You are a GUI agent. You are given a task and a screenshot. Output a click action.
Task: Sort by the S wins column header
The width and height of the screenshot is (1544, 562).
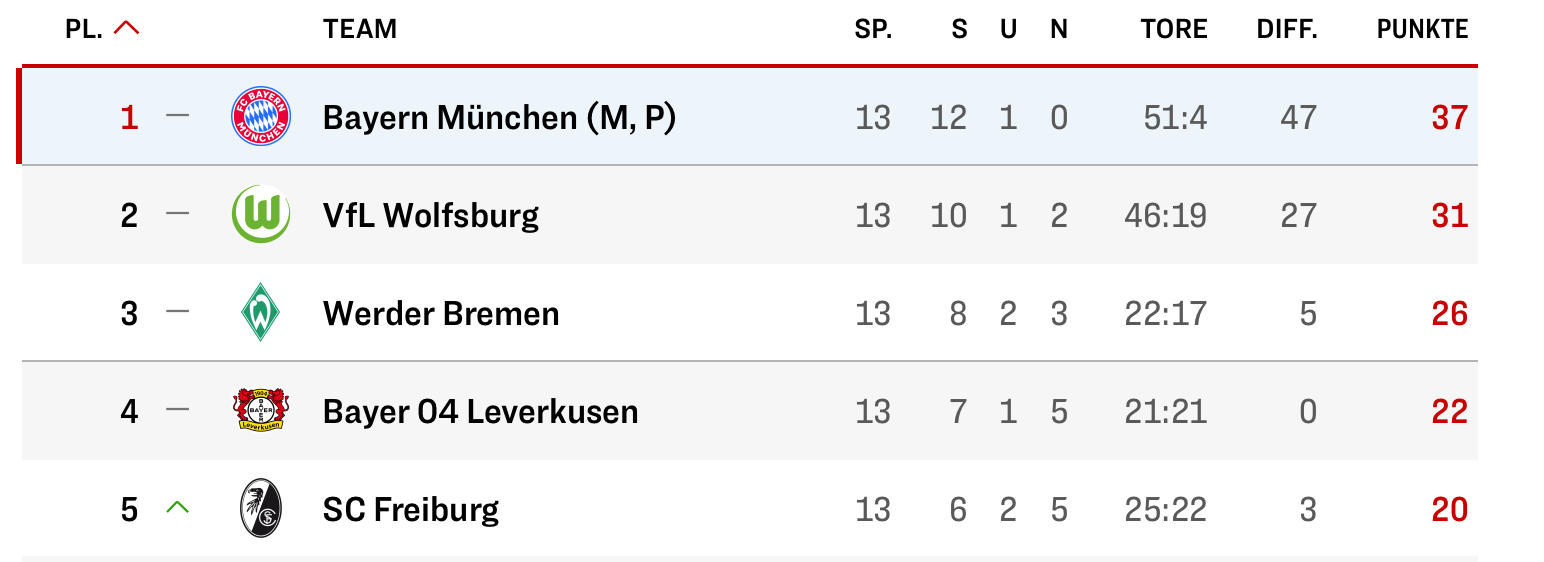pyautogui.click(x=959, y=30)
